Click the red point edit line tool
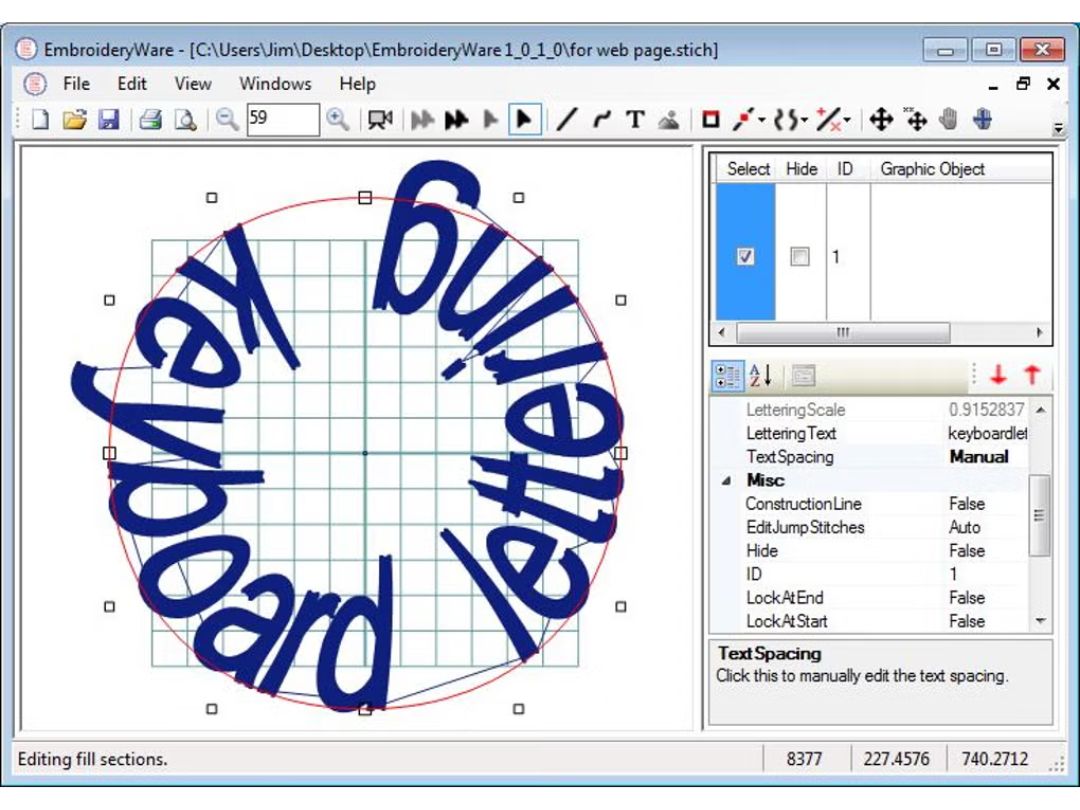Screen dimensions: 1080x810 [744, 120]
